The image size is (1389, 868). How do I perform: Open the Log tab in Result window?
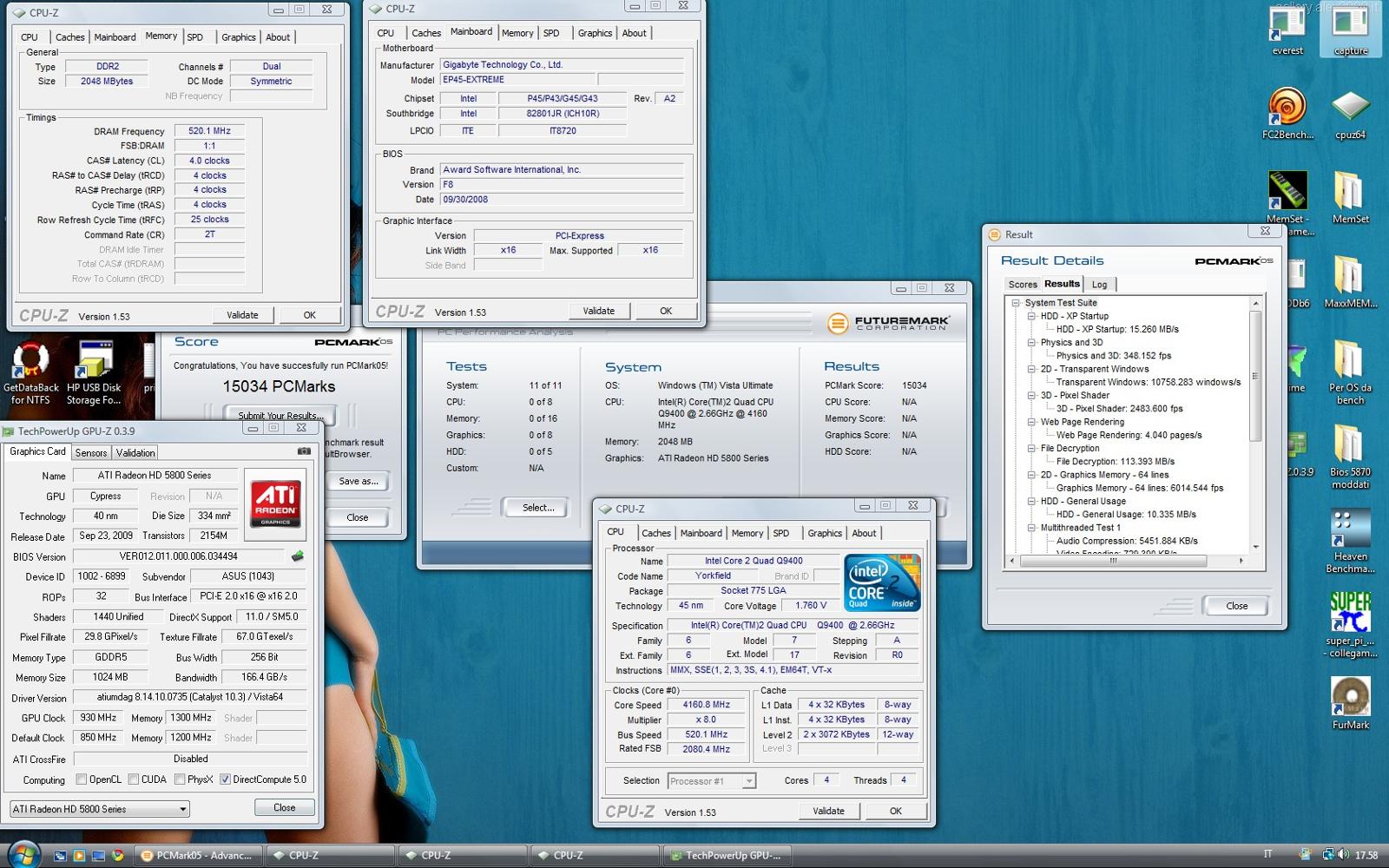point(1099,285)
